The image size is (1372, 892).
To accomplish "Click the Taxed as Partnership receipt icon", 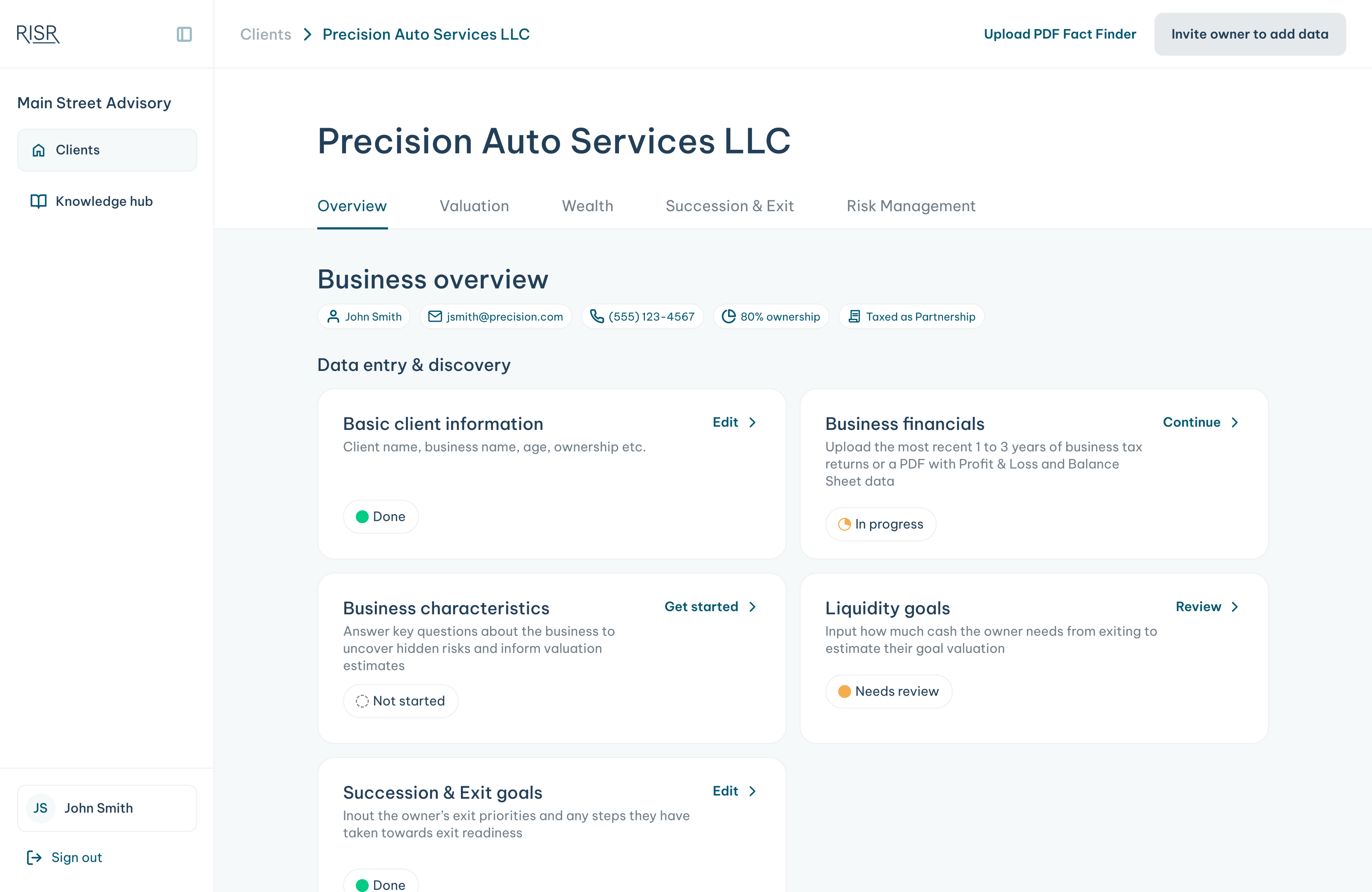I will tap(854, 317).
